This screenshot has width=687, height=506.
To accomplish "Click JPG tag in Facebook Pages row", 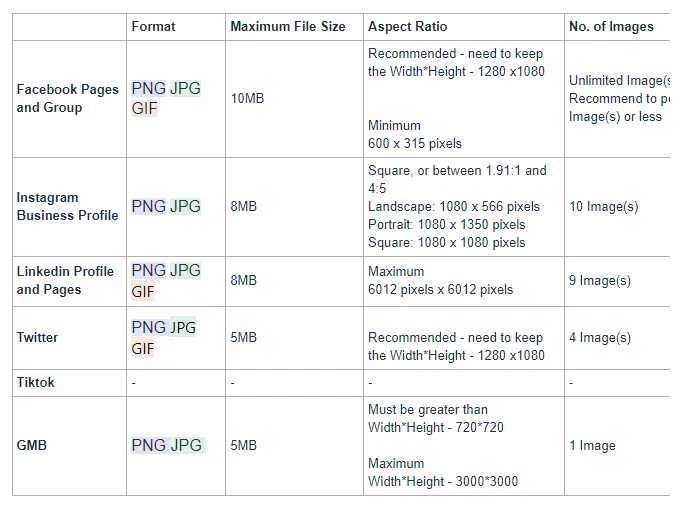I will pos(185,88).
